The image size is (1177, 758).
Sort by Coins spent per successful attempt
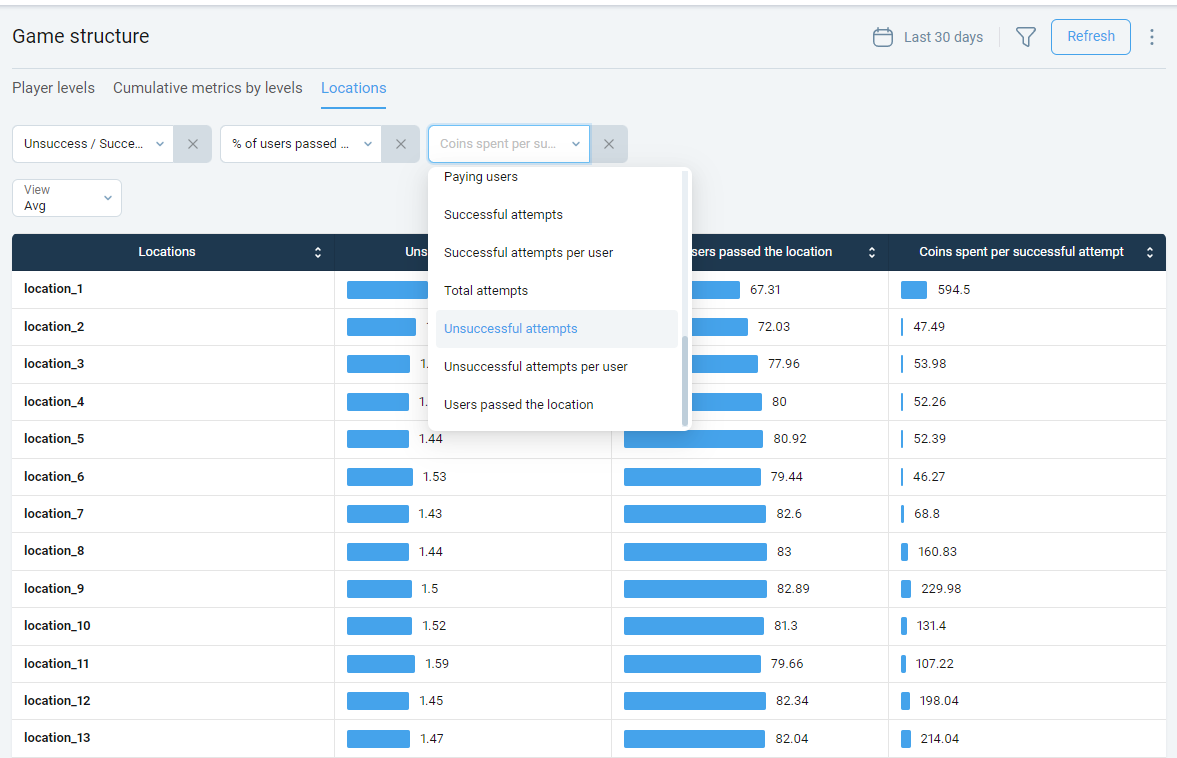[1150, 253]
